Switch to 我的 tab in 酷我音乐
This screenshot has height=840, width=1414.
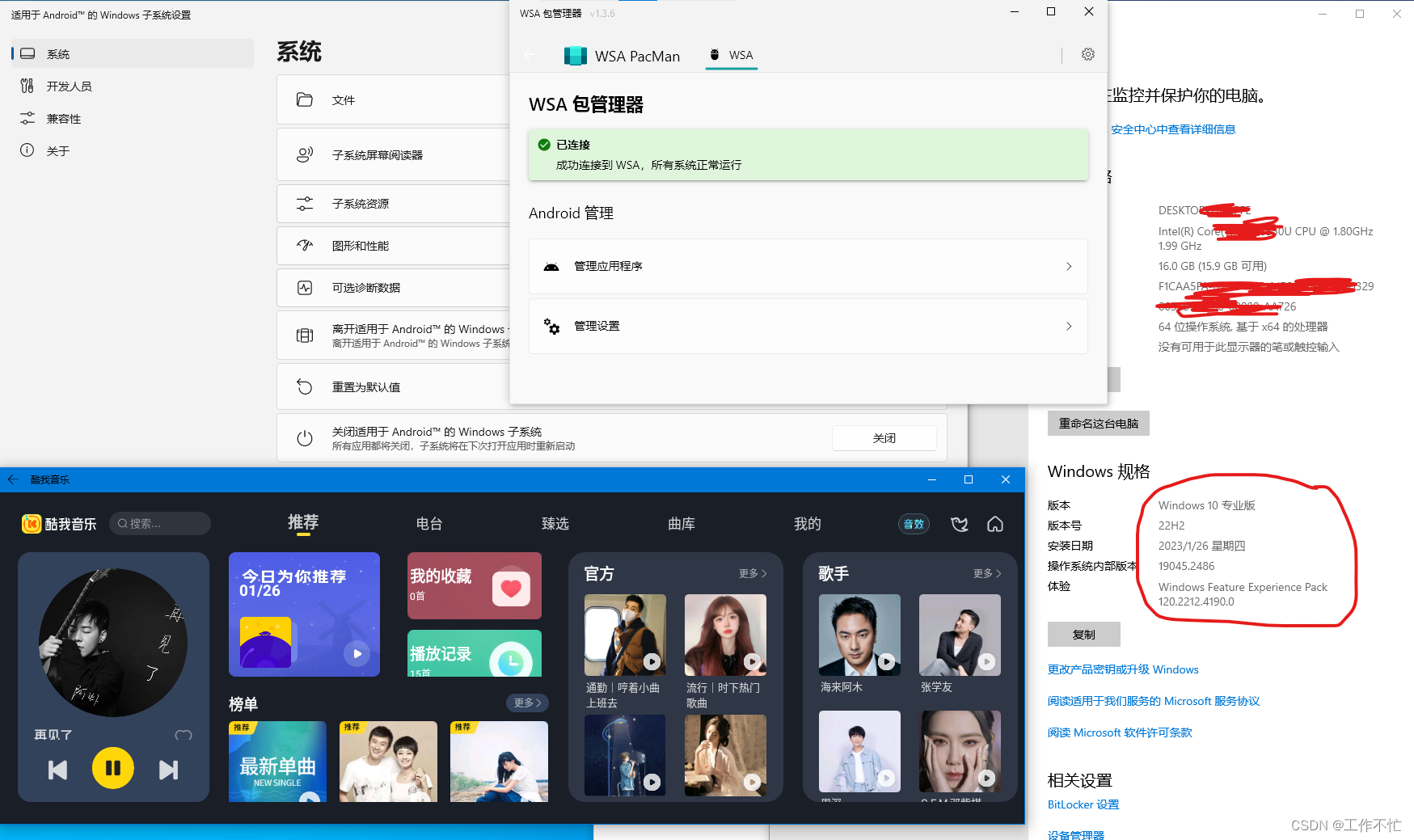[807, 523]
